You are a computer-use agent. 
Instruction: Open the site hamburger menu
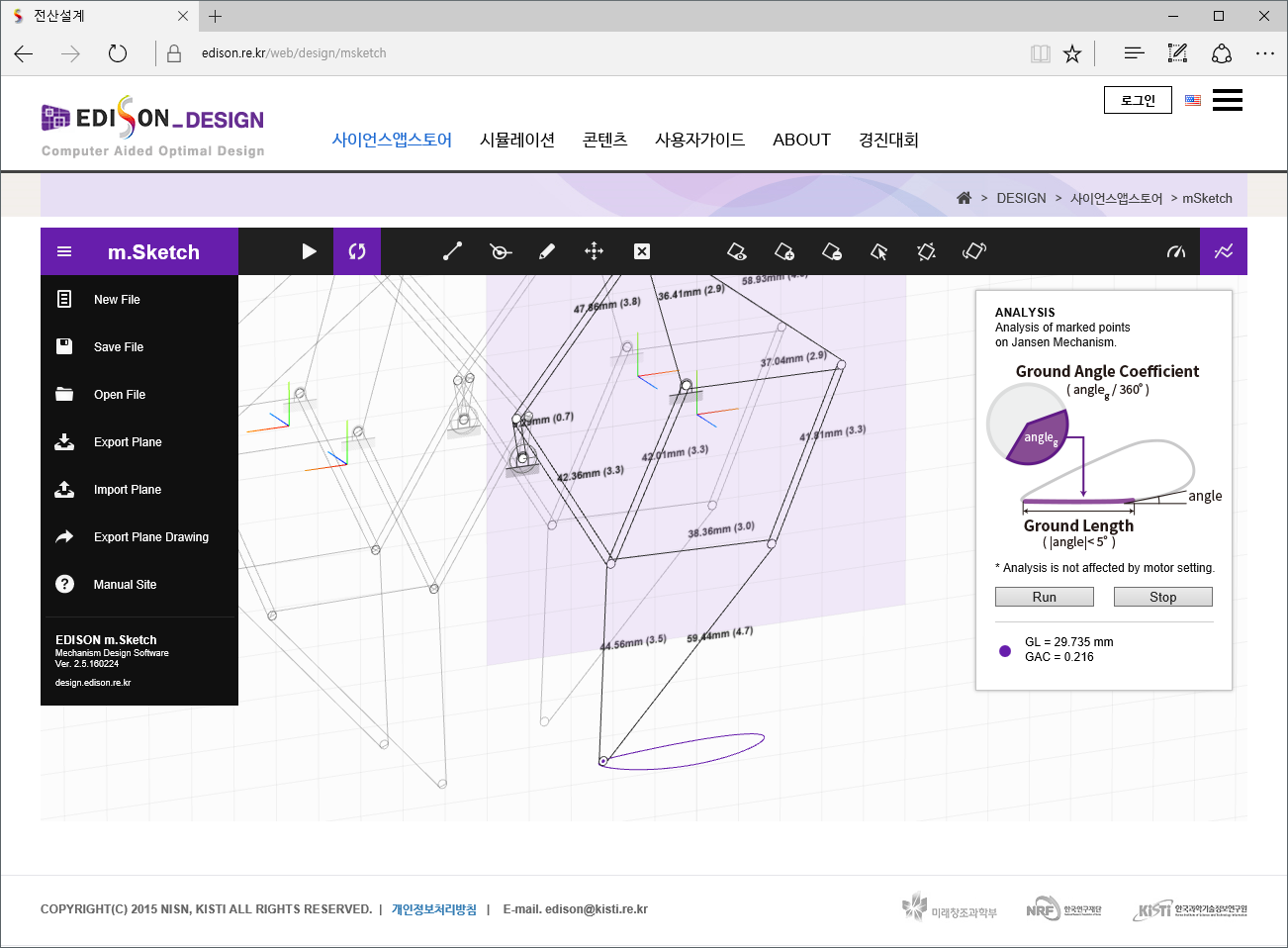pos(1228,100)
